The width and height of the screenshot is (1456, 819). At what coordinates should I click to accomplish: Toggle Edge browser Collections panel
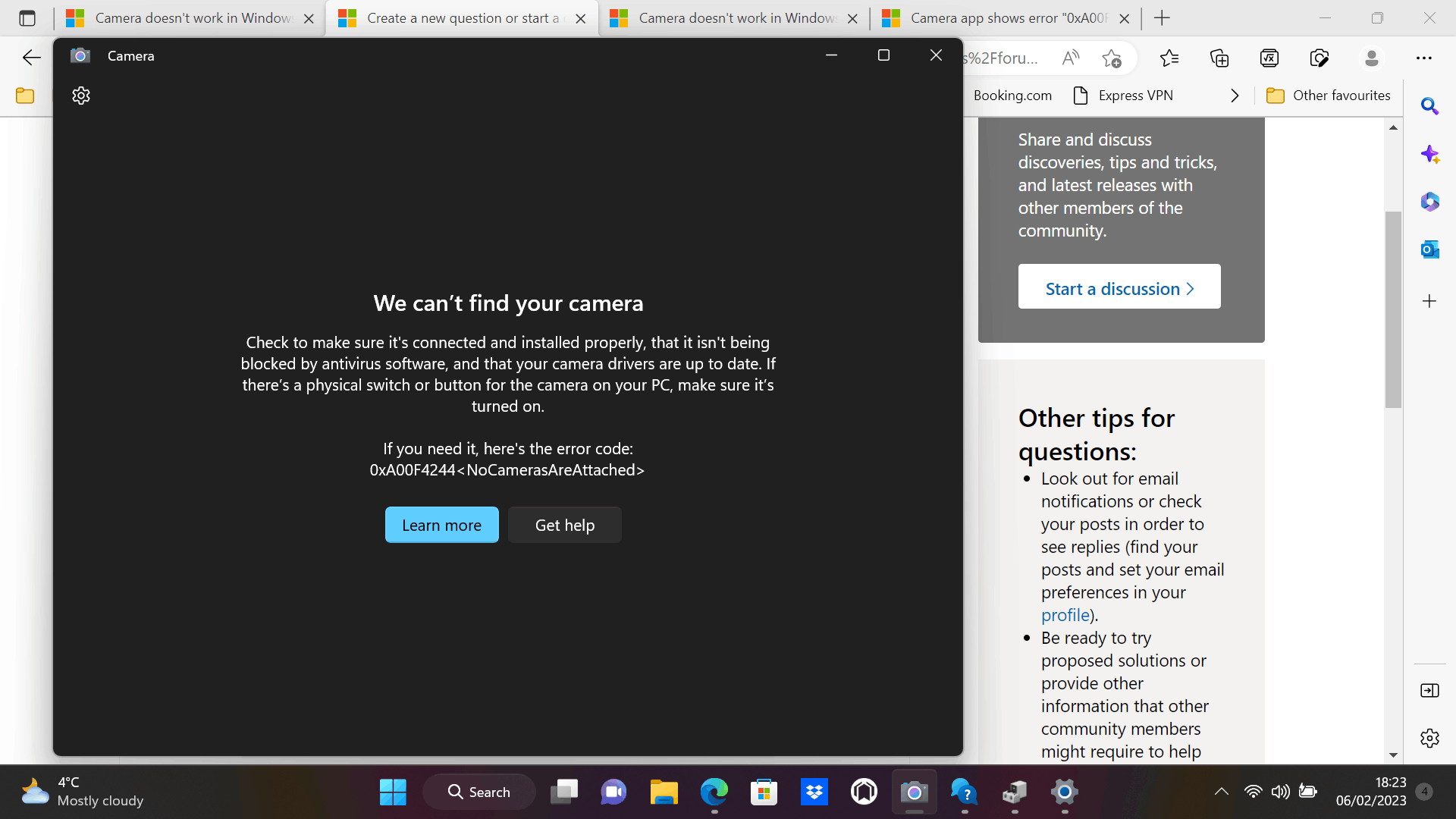click(x=1220, y=58)
